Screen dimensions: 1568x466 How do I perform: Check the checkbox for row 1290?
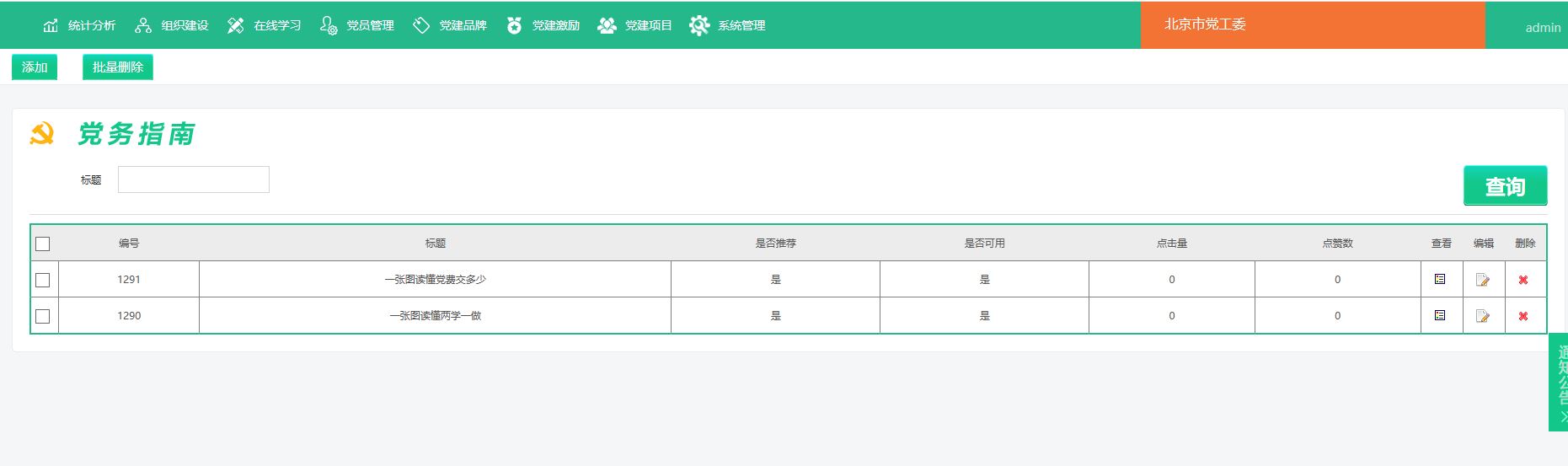coord(43,316)
